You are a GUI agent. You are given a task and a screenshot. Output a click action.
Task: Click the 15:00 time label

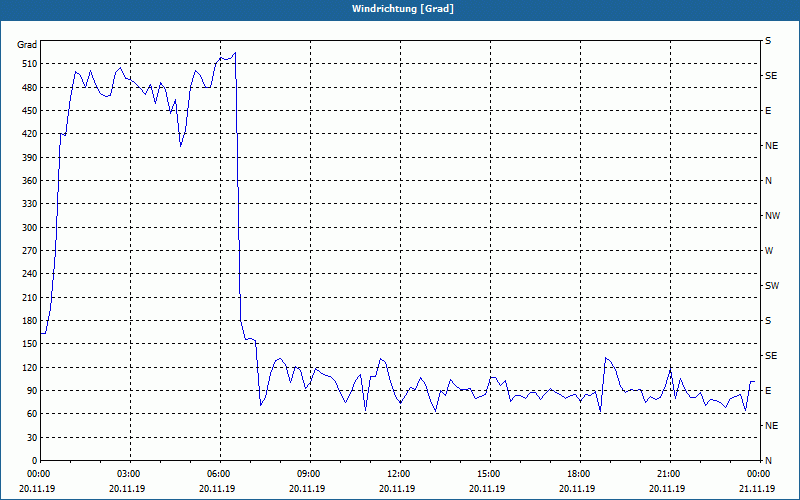click(490, 474)
